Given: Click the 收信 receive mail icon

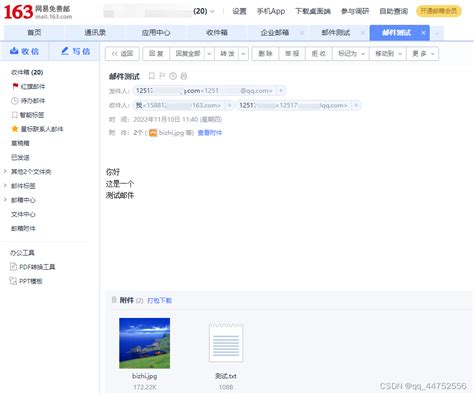Looking at the screenshot, I should [x=14, y=51].
